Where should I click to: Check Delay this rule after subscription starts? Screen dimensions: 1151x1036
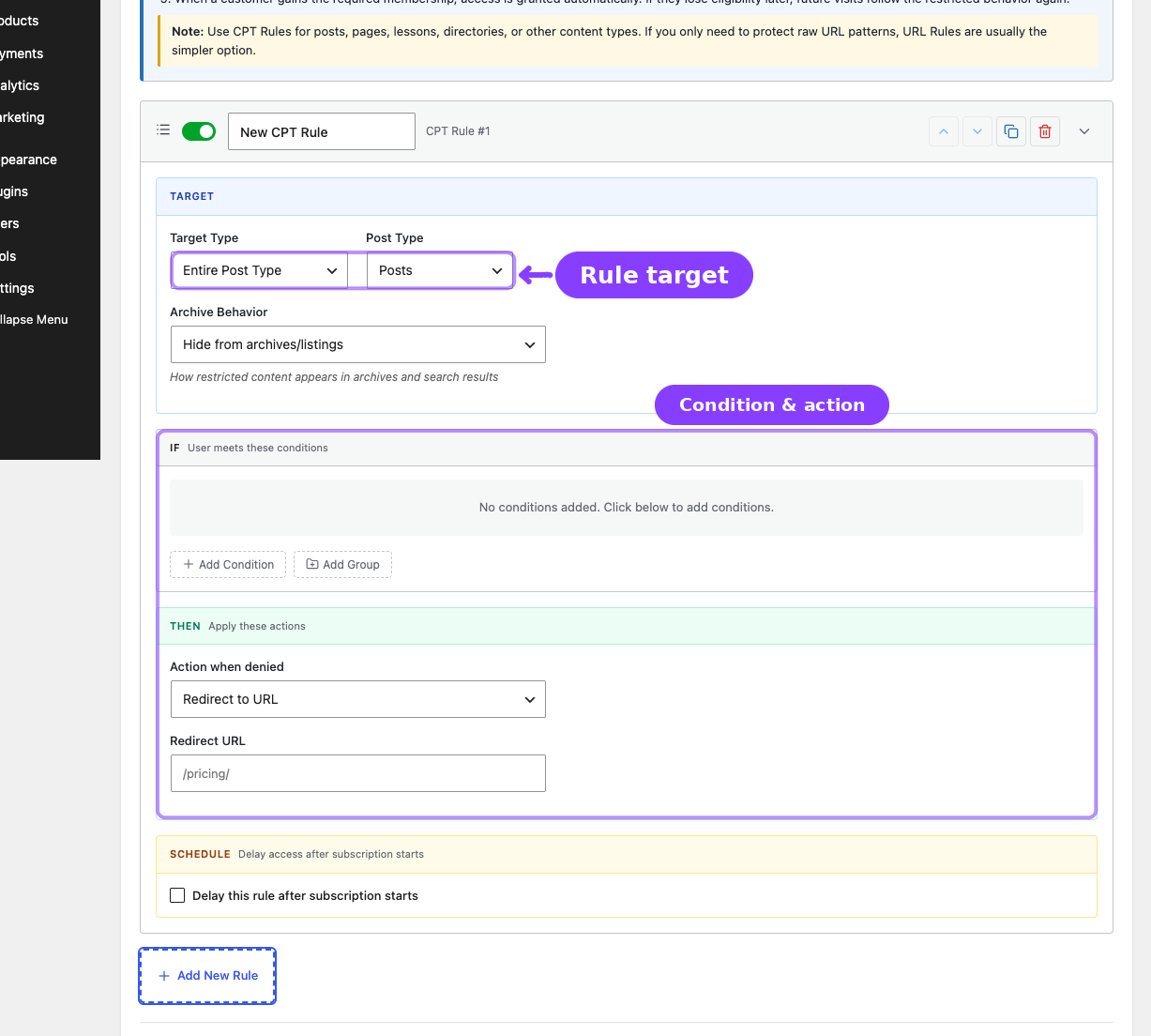pyautogui.click(x=177, y=895)
